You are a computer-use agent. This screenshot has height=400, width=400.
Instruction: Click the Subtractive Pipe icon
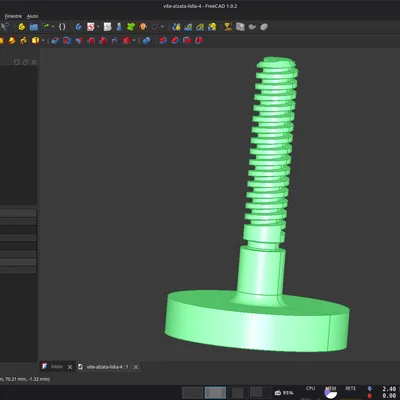pos(103,41)
